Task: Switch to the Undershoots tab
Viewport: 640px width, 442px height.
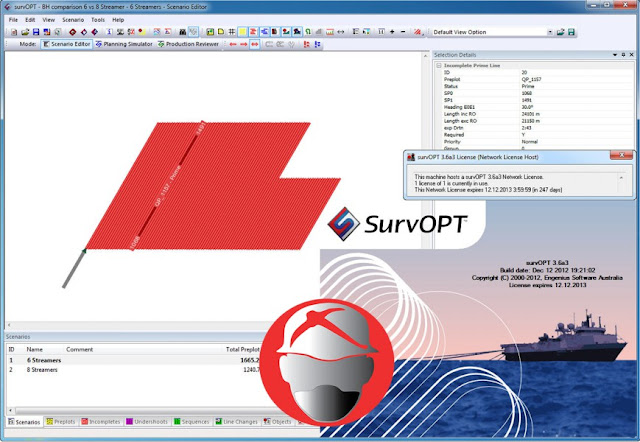Action: pyautogui.click(x=147, y=422)
